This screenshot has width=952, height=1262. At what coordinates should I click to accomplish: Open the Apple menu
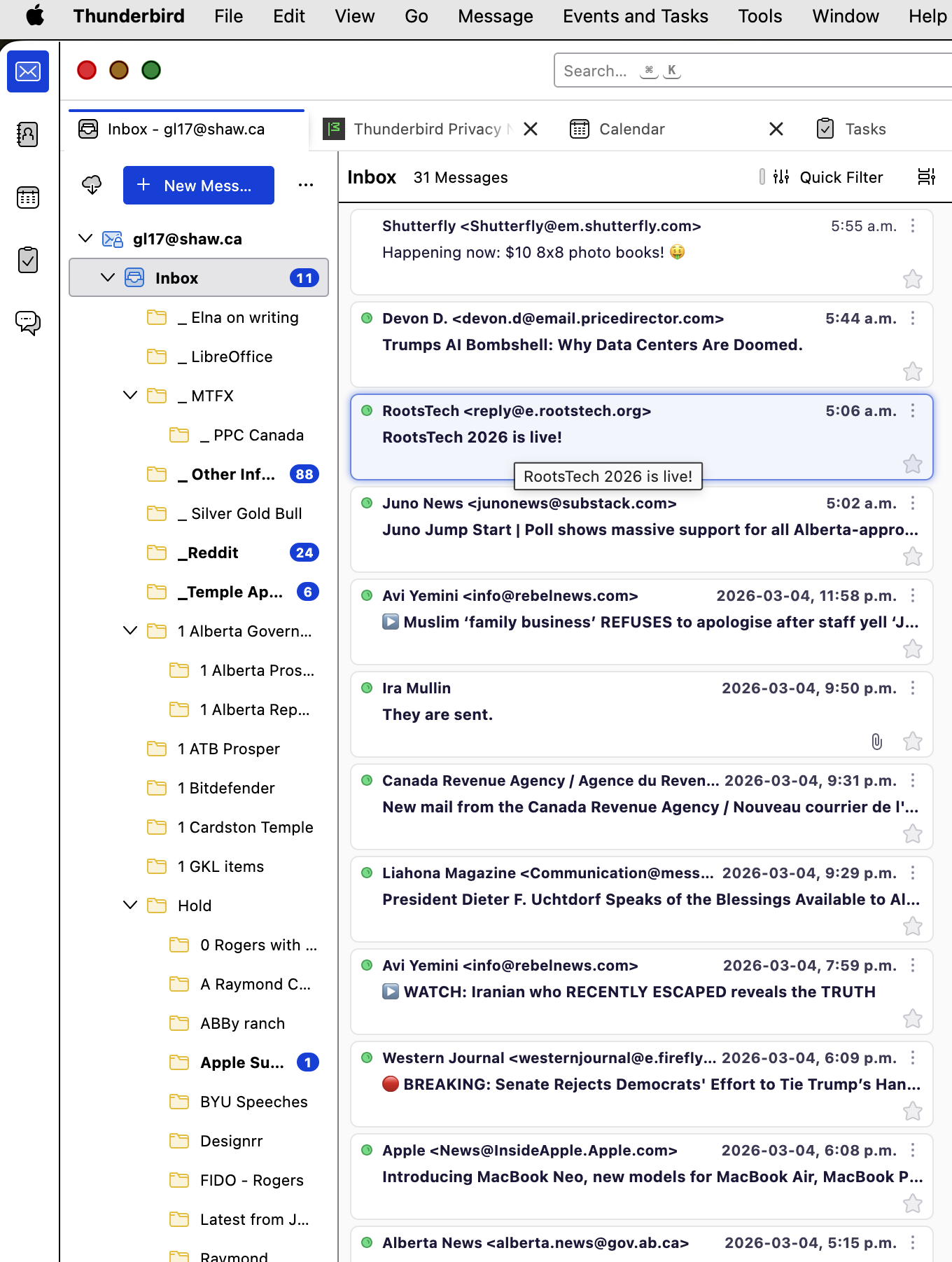point(34,15)
